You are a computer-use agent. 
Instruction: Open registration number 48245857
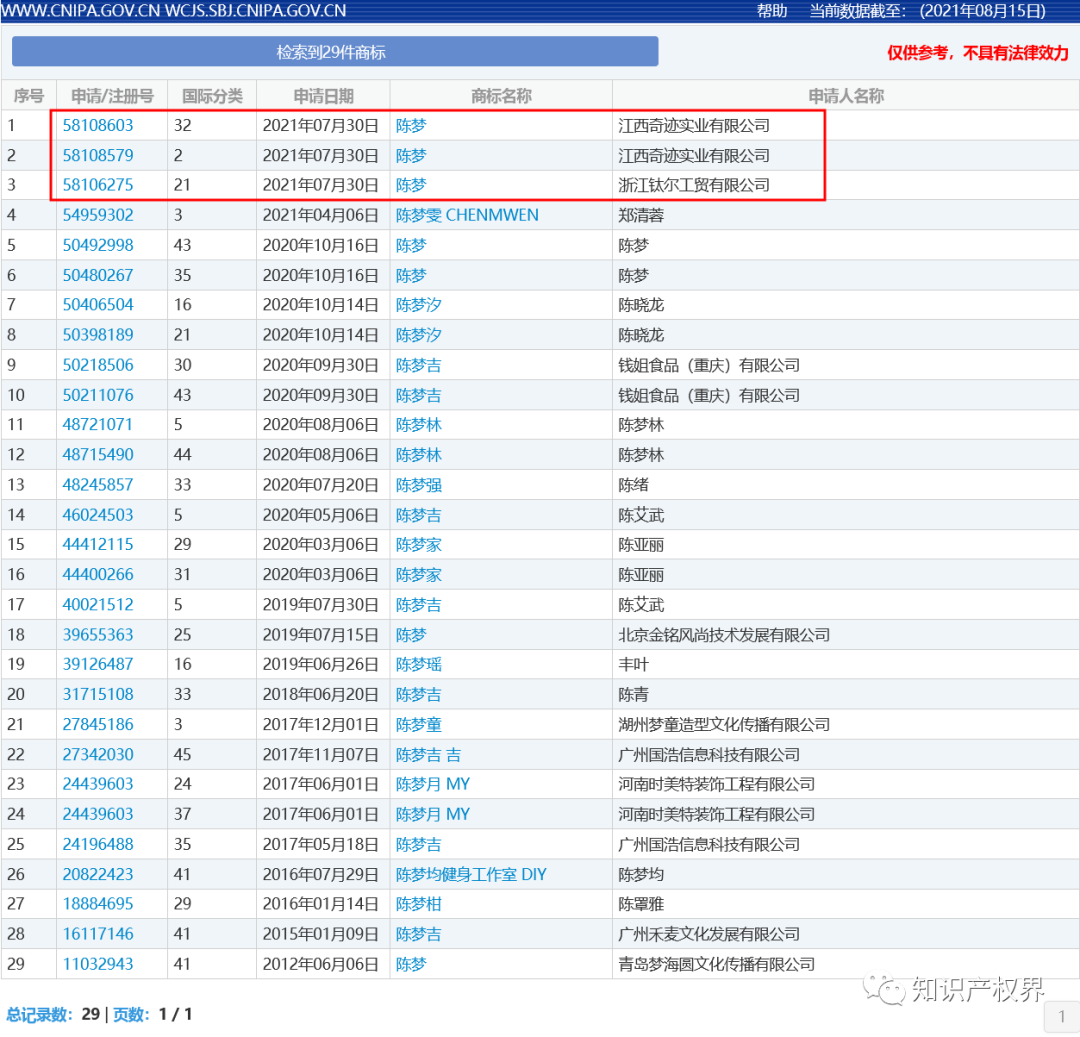[98, 485]
